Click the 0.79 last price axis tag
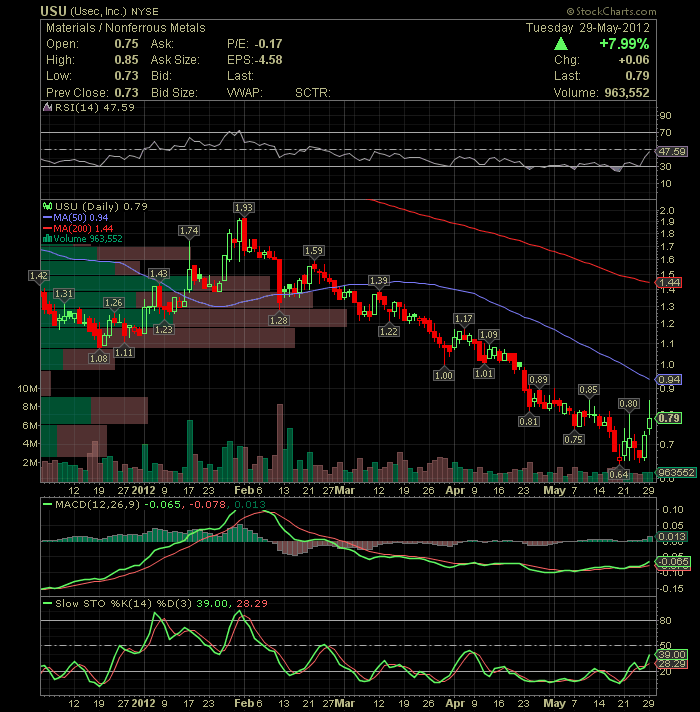Viewport: 700px width, 712px height. pos(670,418)
